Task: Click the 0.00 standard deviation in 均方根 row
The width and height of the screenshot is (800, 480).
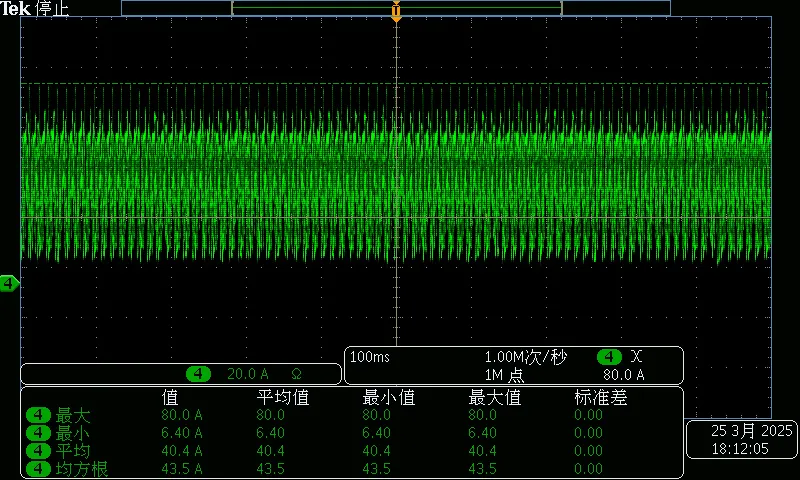Action: click(588, 468)
